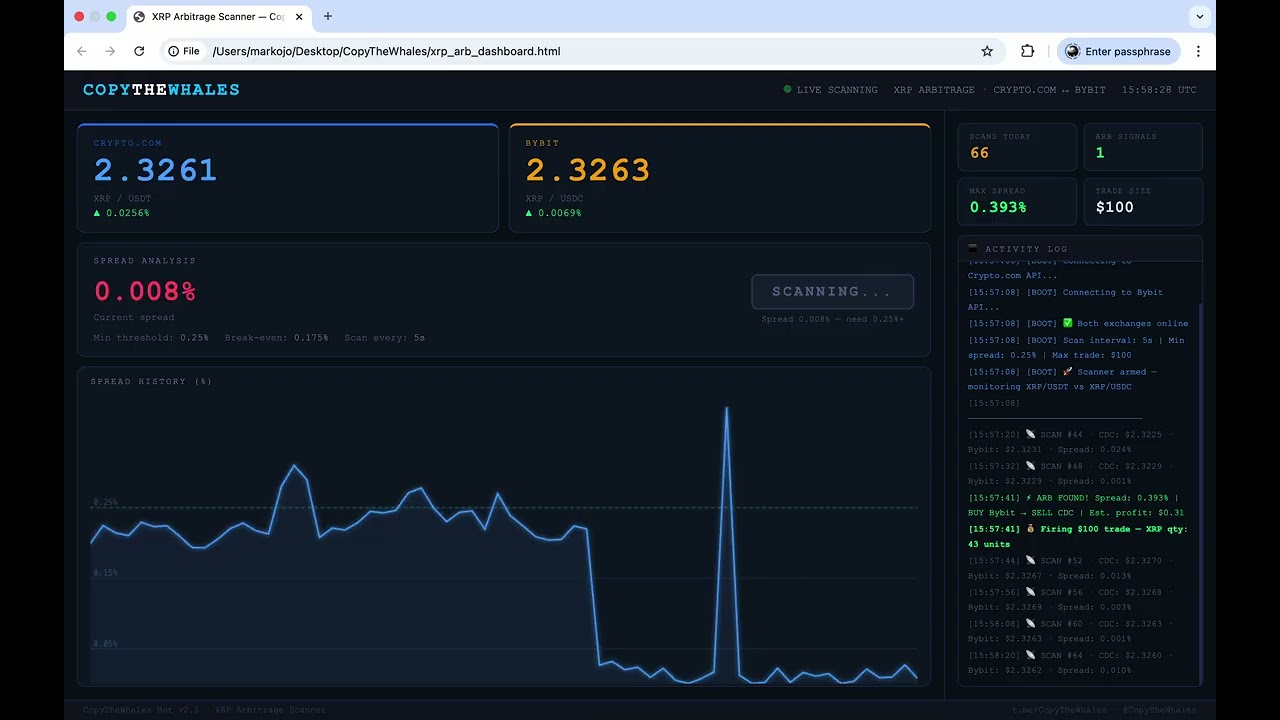Image resolution: width=1280 pixels, height=720 pixels.
Task: Click the XRP / USDT pair label
Action: [122, 199]
